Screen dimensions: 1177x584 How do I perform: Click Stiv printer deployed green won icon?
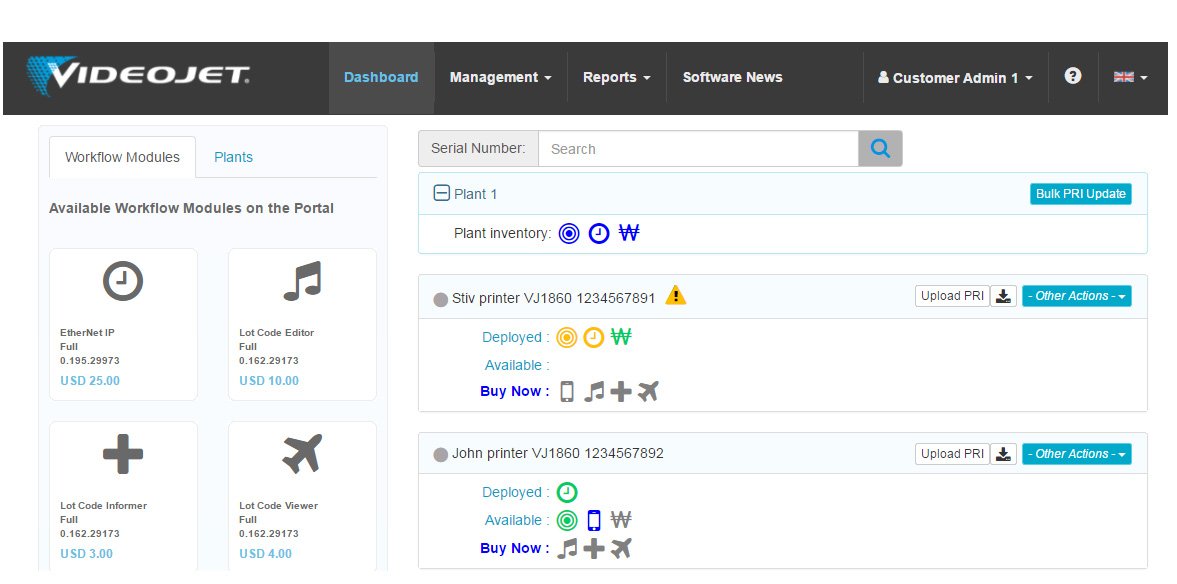(621, 337)
